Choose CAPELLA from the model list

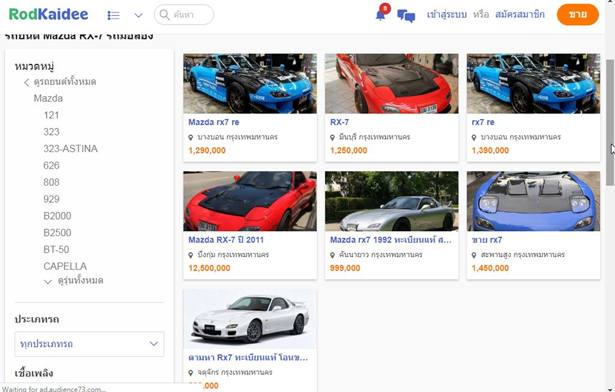coord(65,266)
